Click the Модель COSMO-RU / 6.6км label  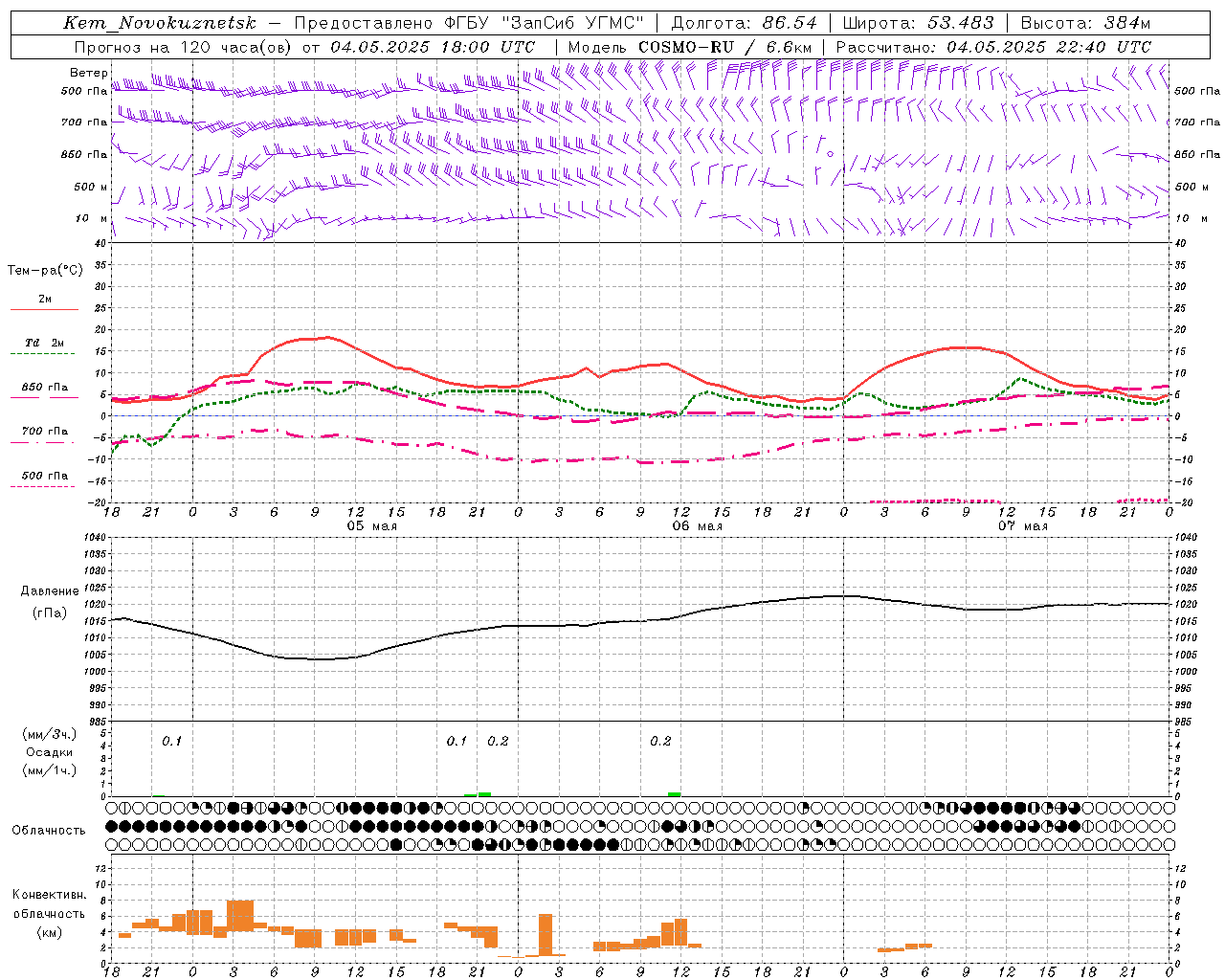689,47
